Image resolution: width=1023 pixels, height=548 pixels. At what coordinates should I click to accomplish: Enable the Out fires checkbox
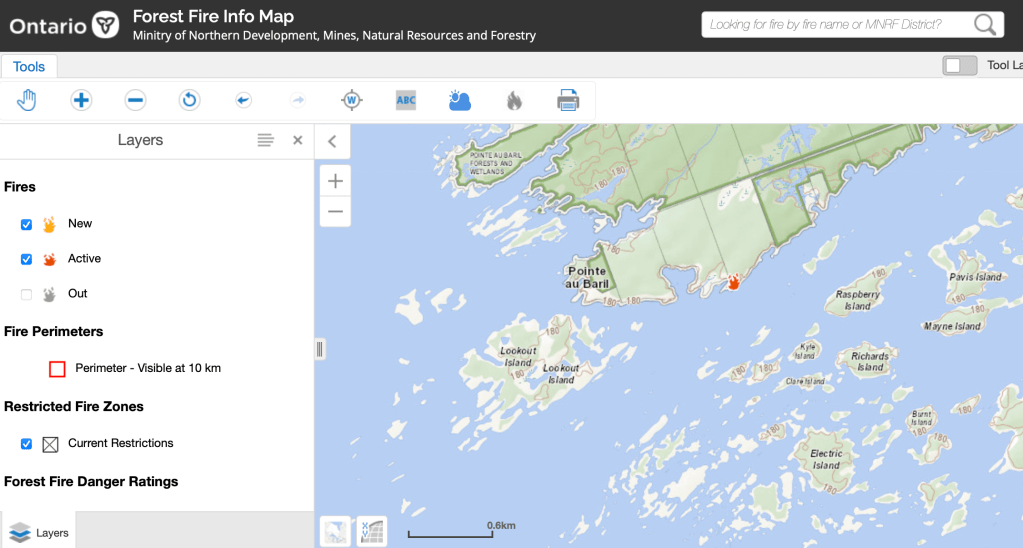(27, 294)
